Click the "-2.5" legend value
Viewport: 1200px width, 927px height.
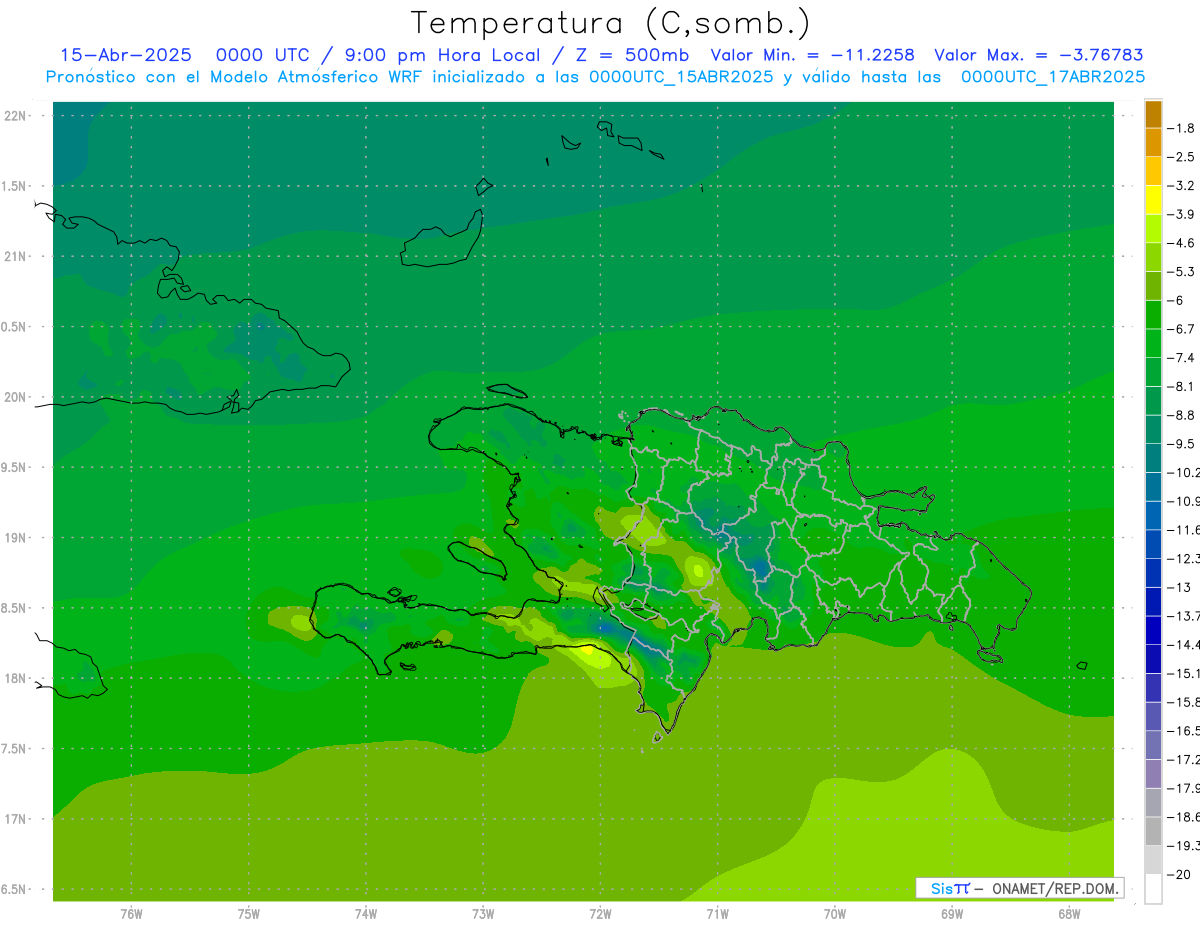[1181, 157]
